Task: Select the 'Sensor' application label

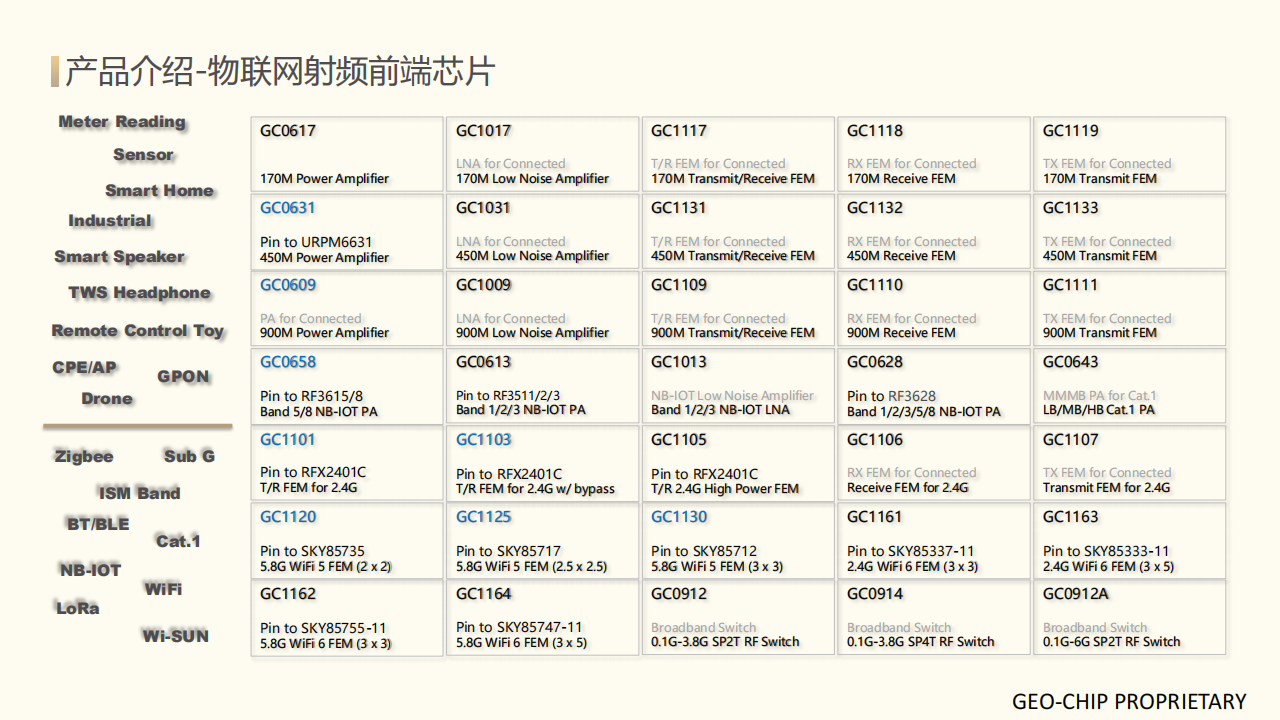Action: click(143, 155)
